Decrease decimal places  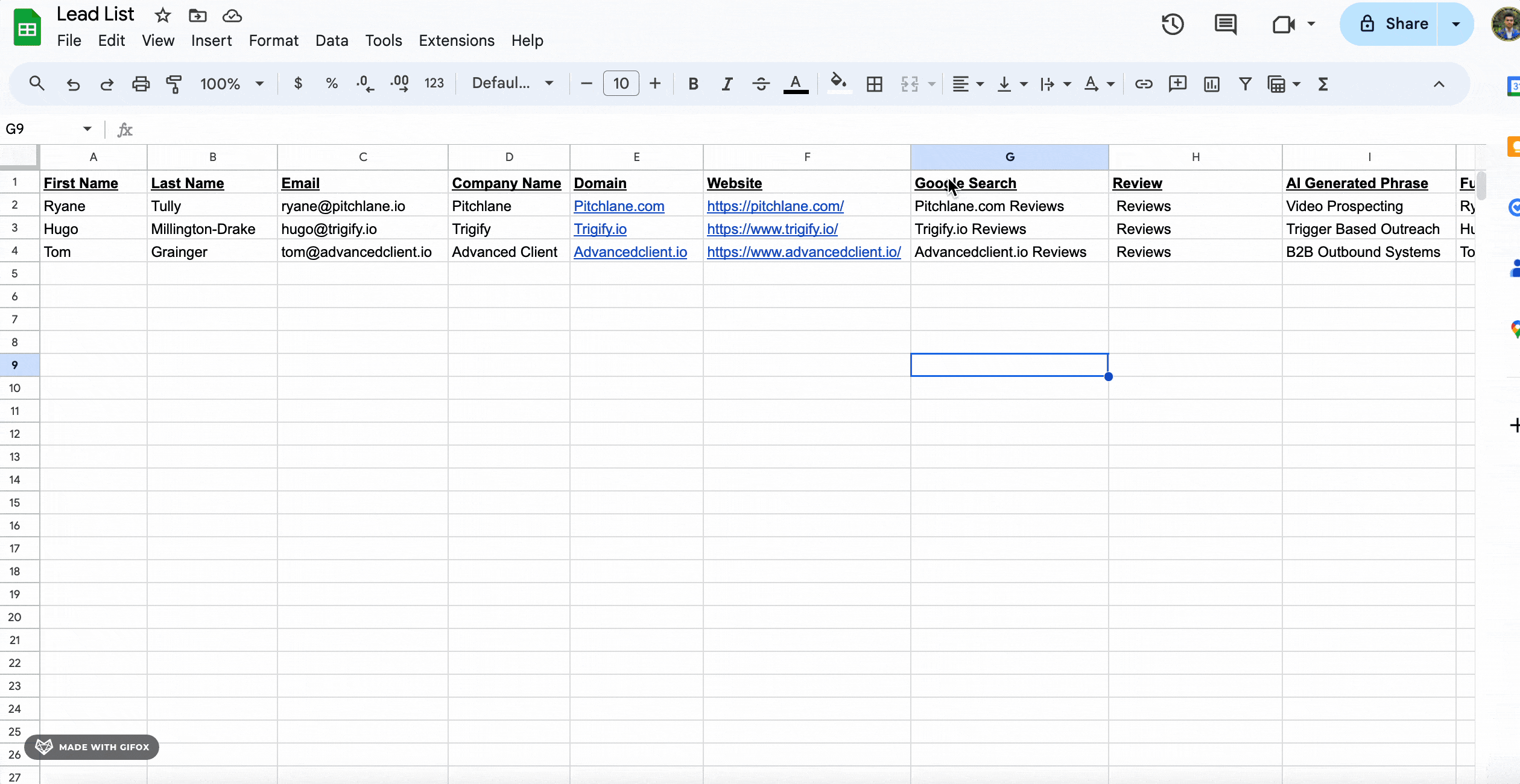(x=366, y=83)
